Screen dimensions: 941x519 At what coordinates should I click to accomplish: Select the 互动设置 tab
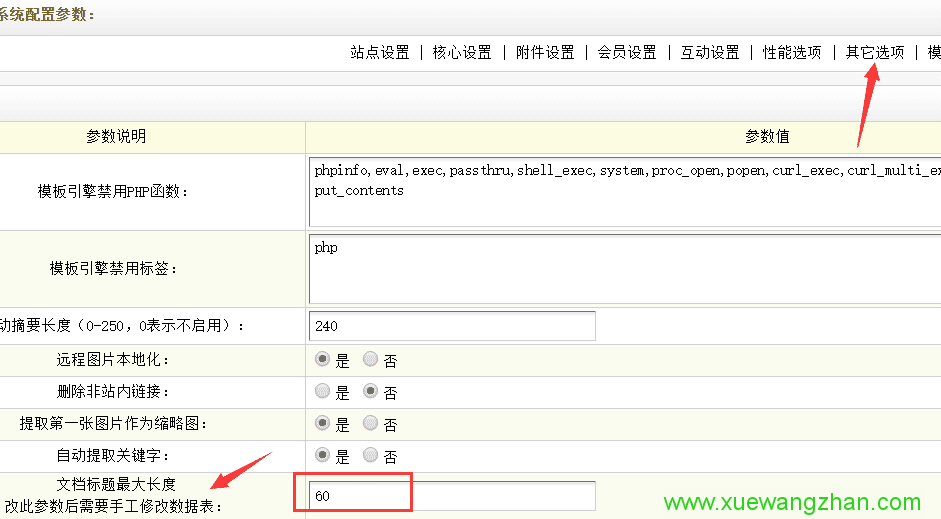[x=710, y=53]
